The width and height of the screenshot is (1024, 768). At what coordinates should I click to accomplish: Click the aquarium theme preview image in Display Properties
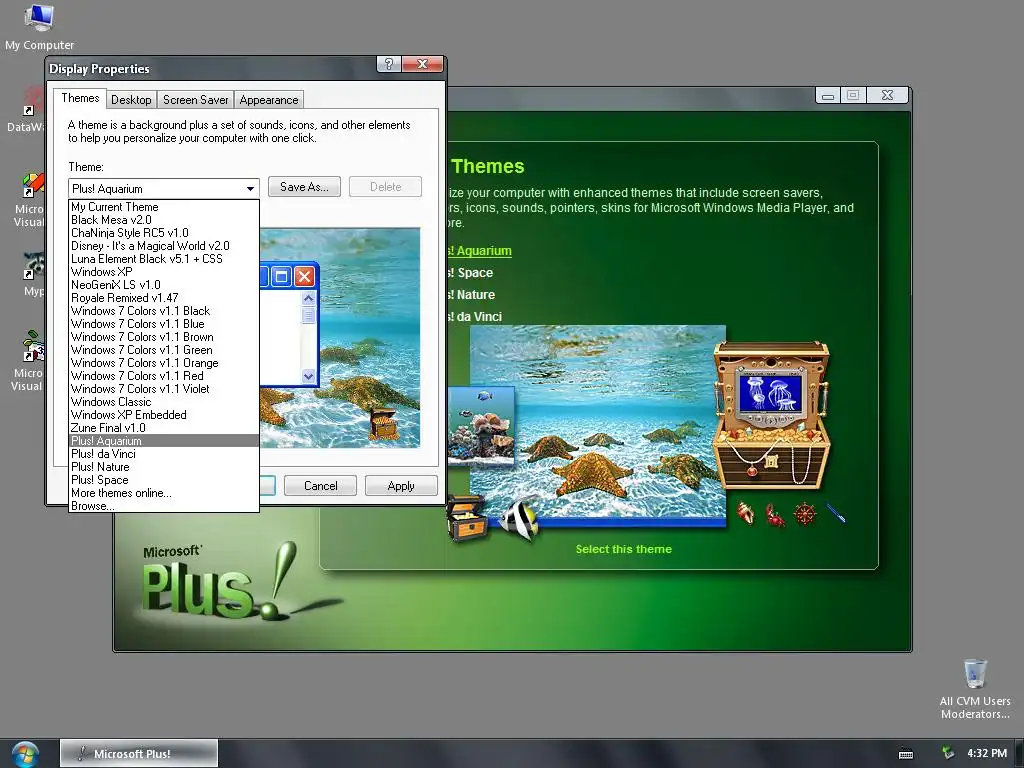(x=340, y=338)
